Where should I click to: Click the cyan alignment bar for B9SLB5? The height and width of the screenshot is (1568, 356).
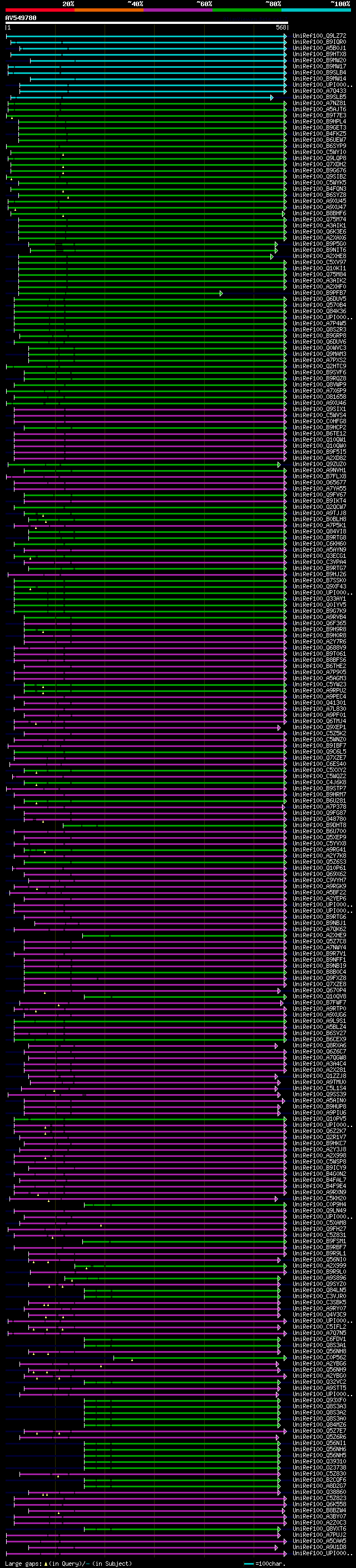pos(142,97)
